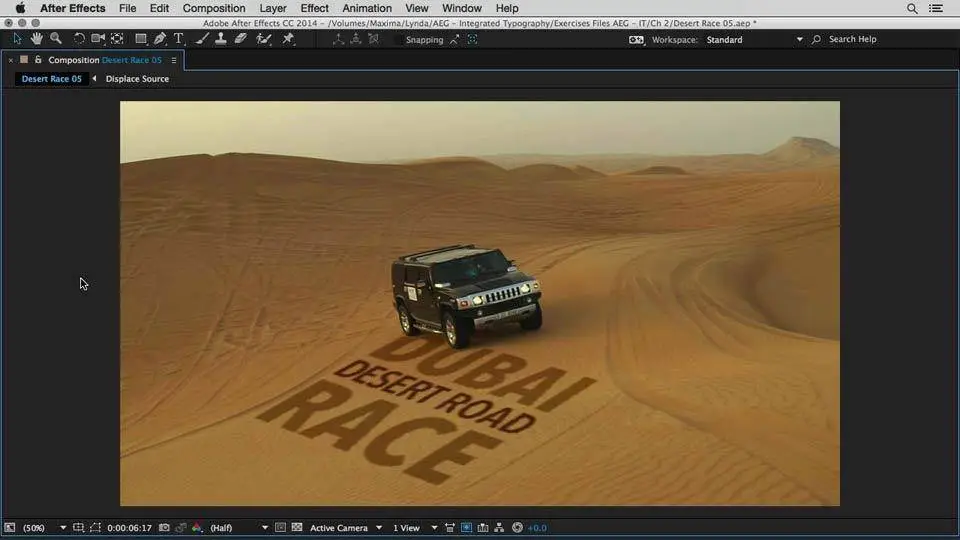Open the View menu

point(416,8)
